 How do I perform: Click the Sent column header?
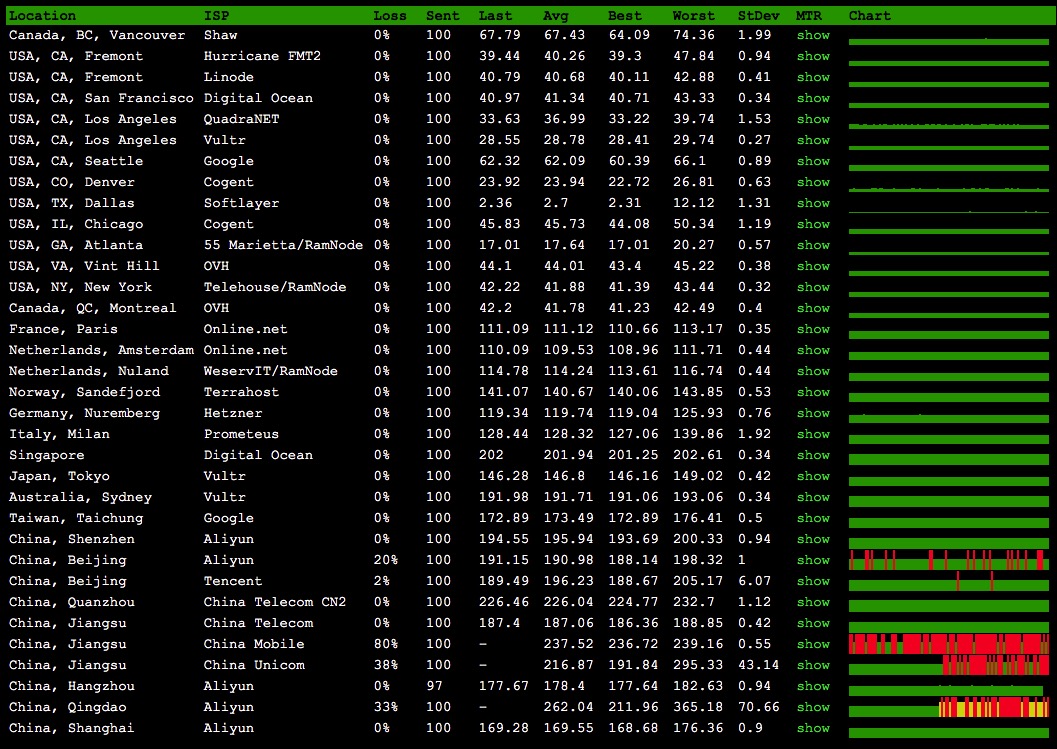coord(442,16)
